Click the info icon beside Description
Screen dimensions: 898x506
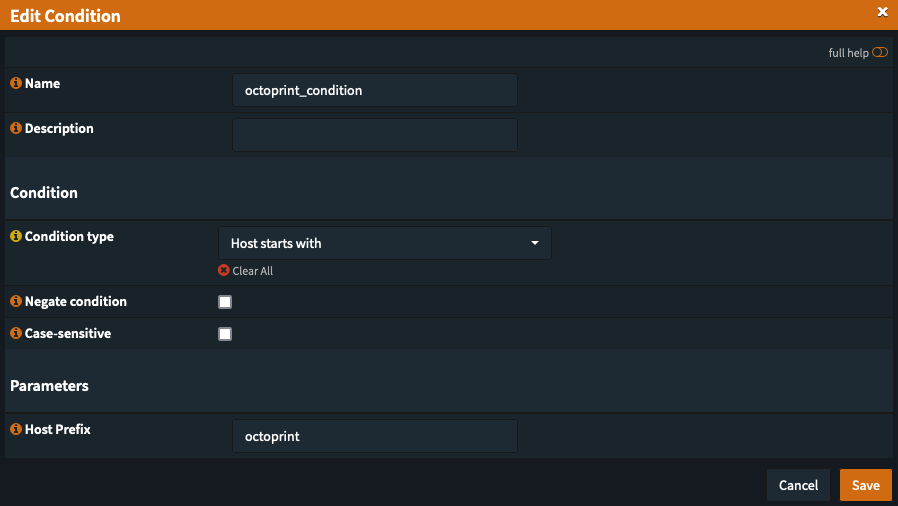pos(16,128)
